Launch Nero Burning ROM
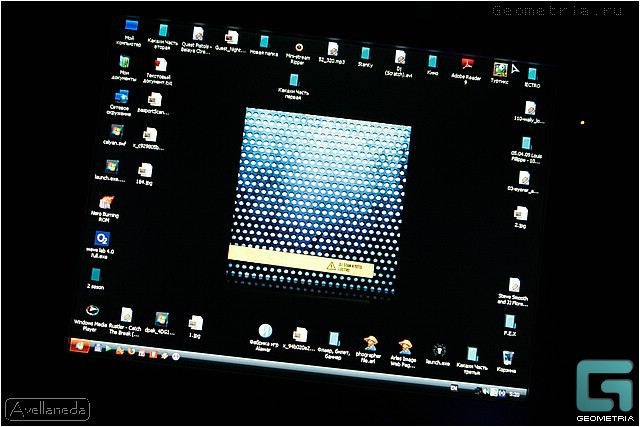 point(106,203)
